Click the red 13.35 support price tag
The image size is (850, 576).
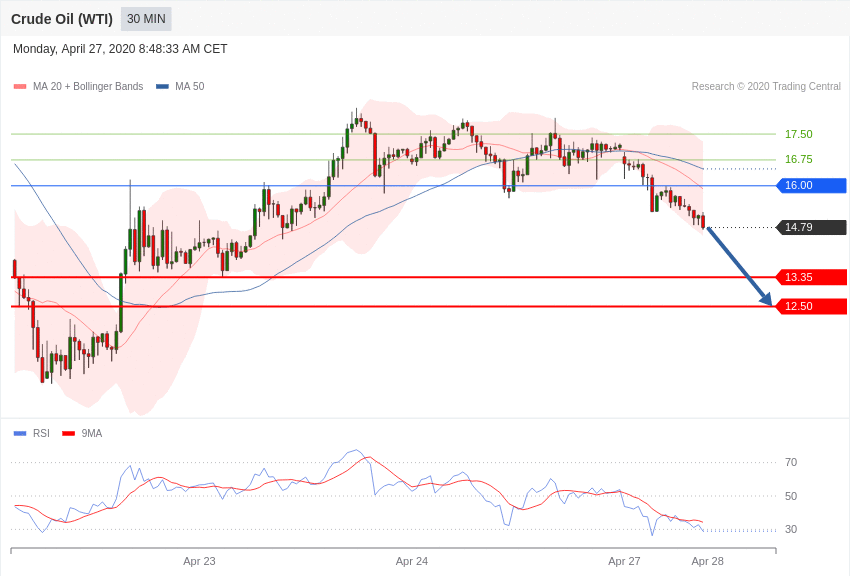pos(812,277)
